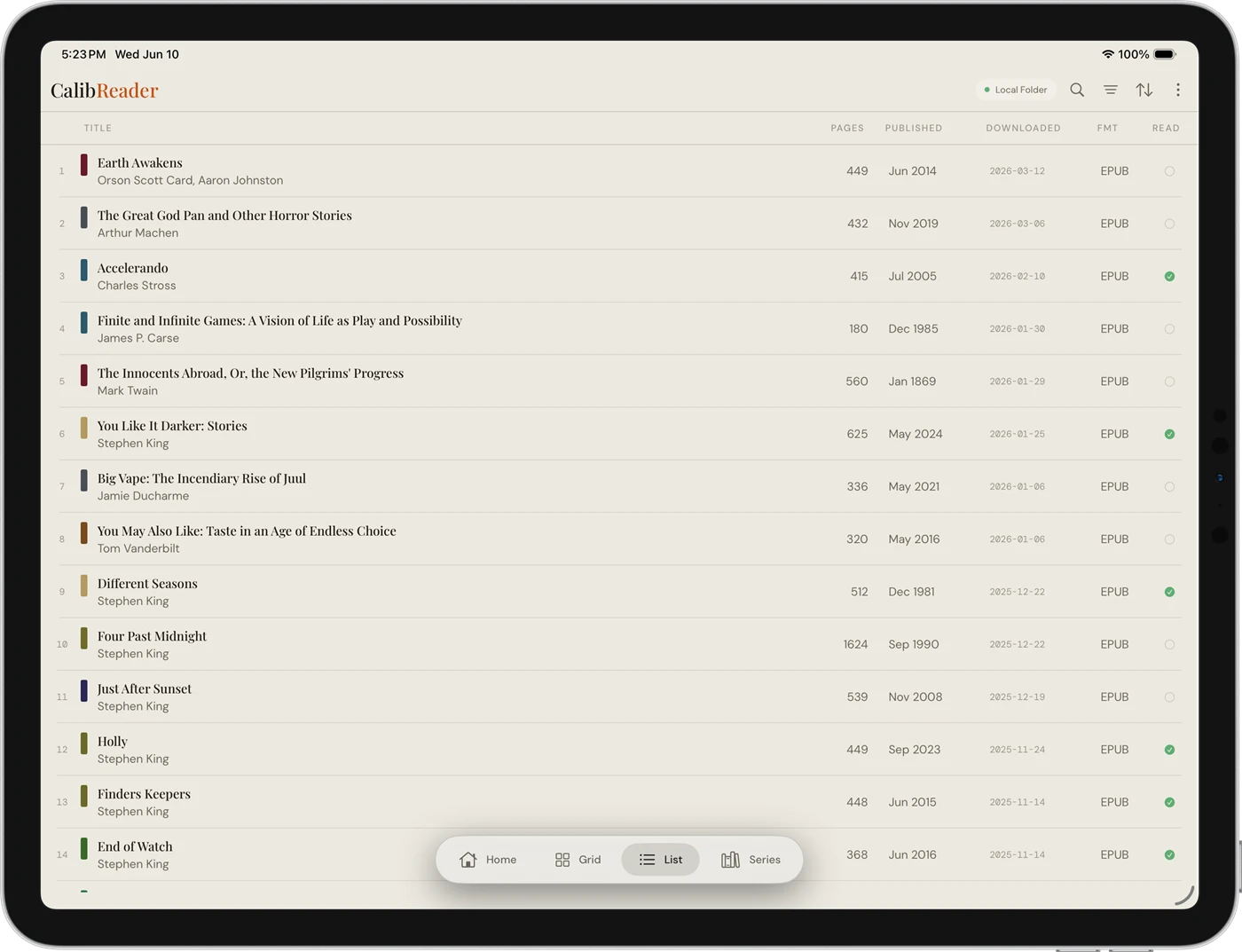Unmark Finders Keepers as read
Viewport: 1242px width, 952px height.
[x=1169, y=802]
